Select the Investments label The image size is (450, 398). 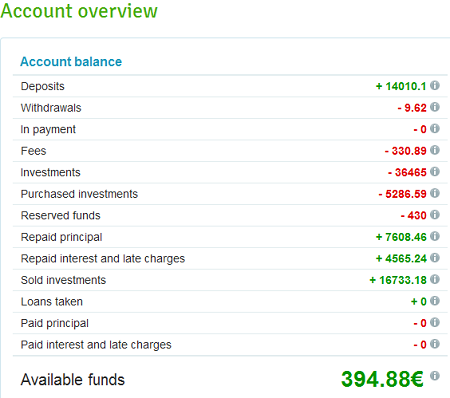(50, 172)
